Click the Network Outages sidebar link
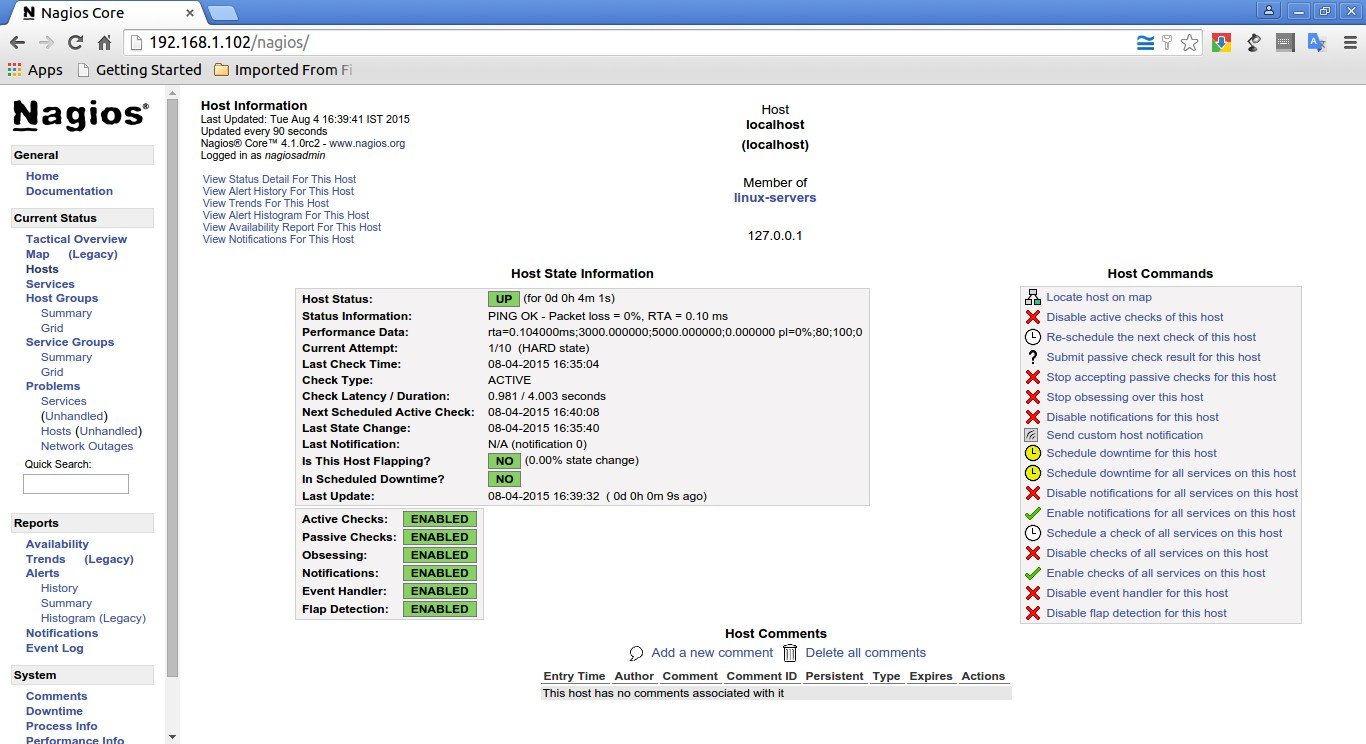The height and width of the screenshot is (744, 1366). click(x=87, y=446)
